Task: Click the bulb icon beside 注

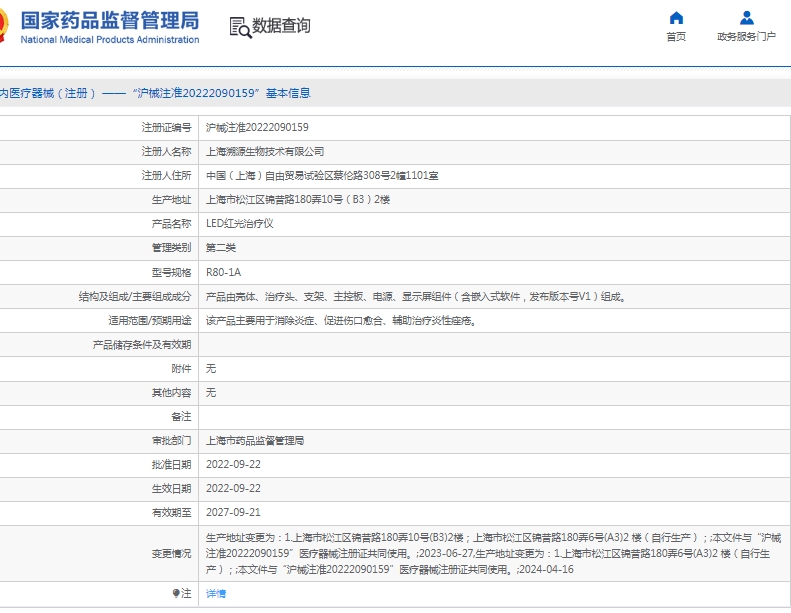Action: [176, 593]
